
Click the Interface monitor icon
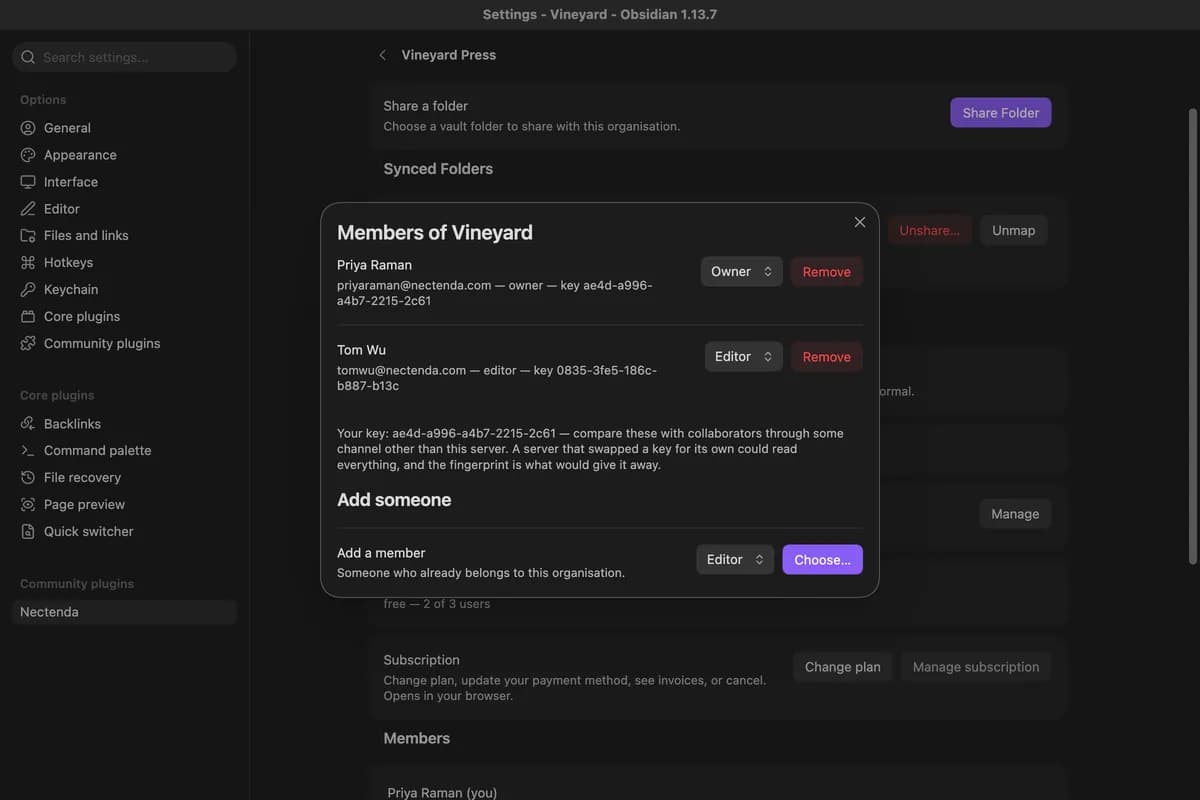28,182
